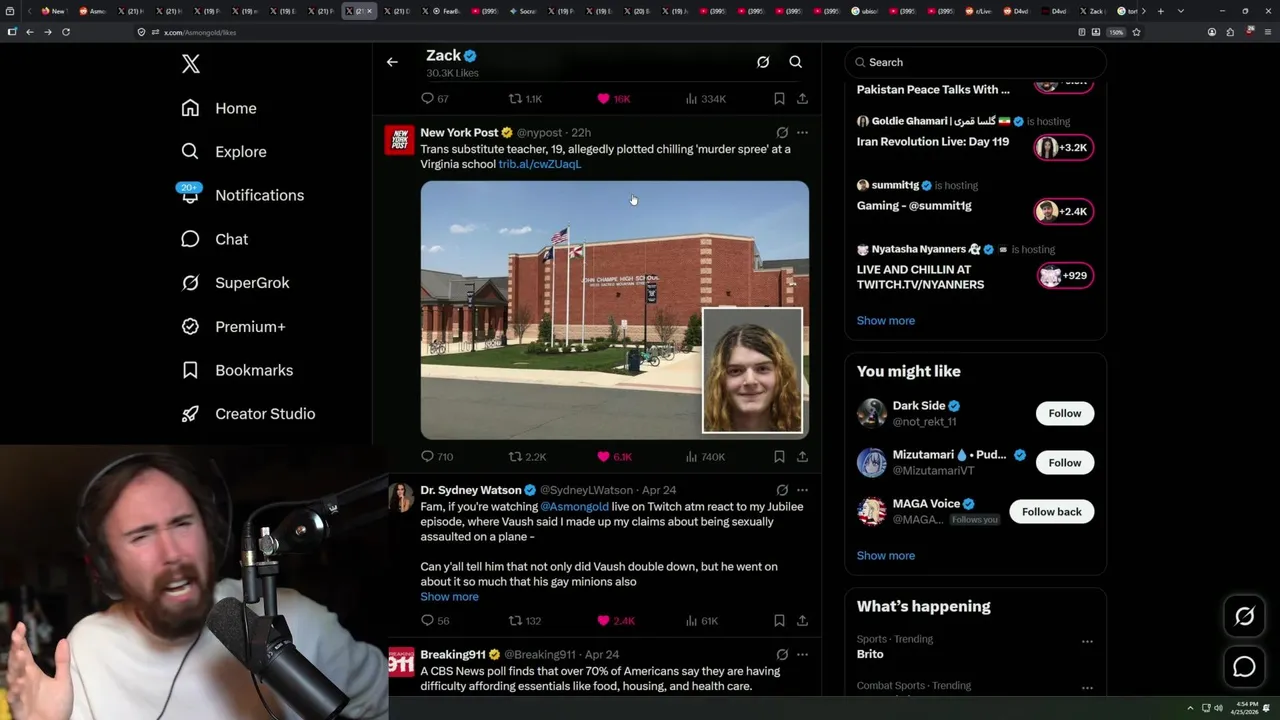This screenshot has width=1280, height=720.
Task: Click Grok icon on Dr. Sydney Watson post
Action: pyautogui.click(x=782, y=490)
